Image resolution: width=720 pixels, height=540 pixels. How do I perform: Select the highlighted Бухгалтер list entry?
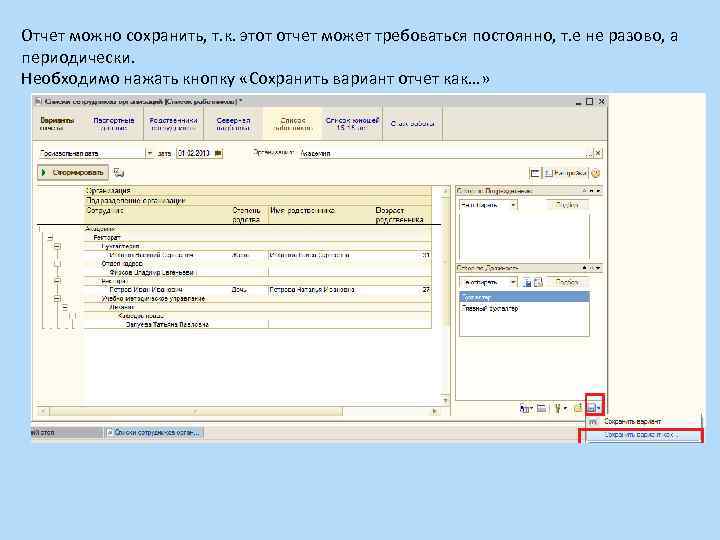tap(524, 297)
